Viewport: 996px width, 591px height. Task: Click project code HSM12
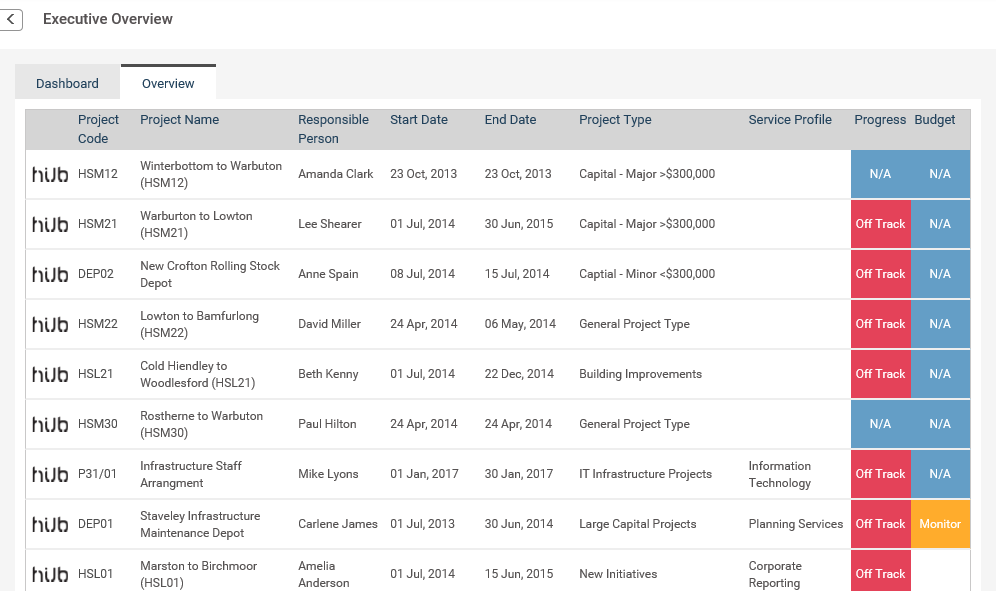98,174
